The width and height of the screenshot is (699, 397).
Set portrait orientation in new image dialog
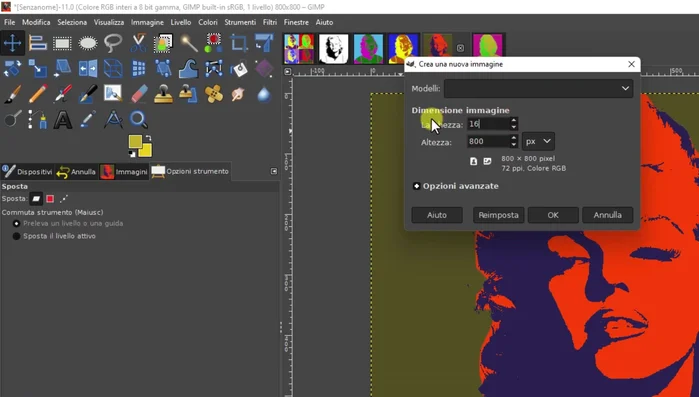pos(473,161)
